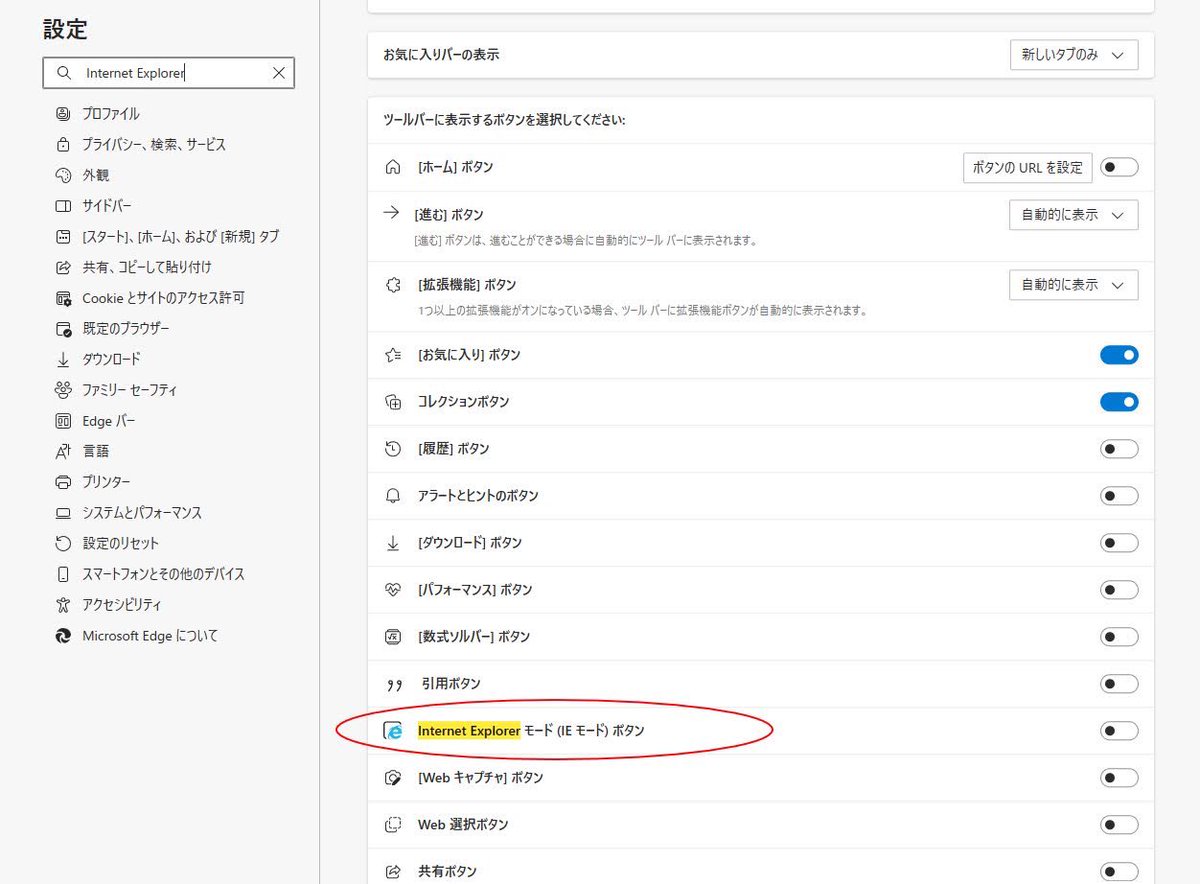Click the bell icon beside アラートとヒントのボタン
Viewport: 1200px width, 884px height.
coord(393,496)
